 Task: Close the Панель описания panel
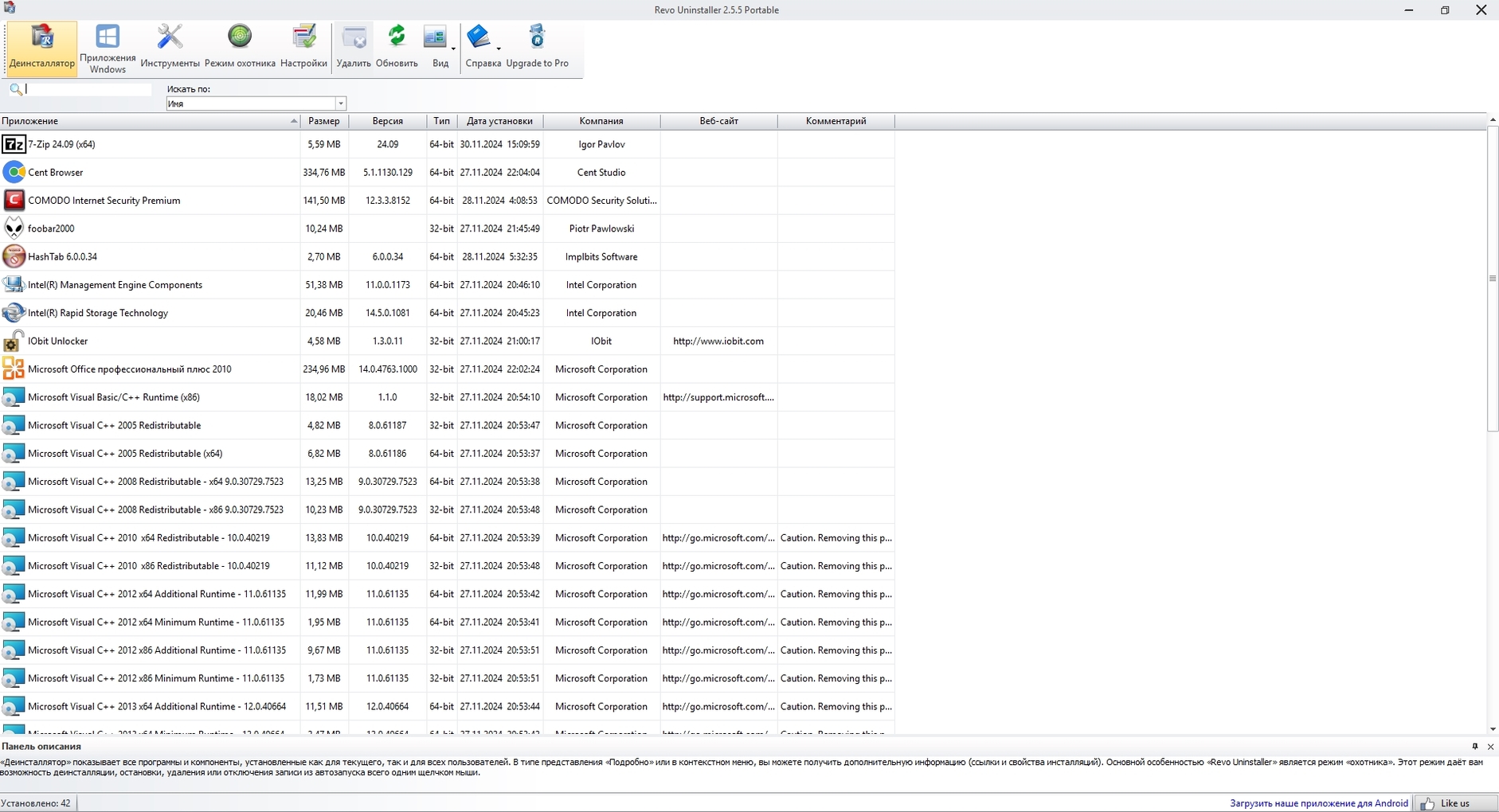tap(1491, 747)
